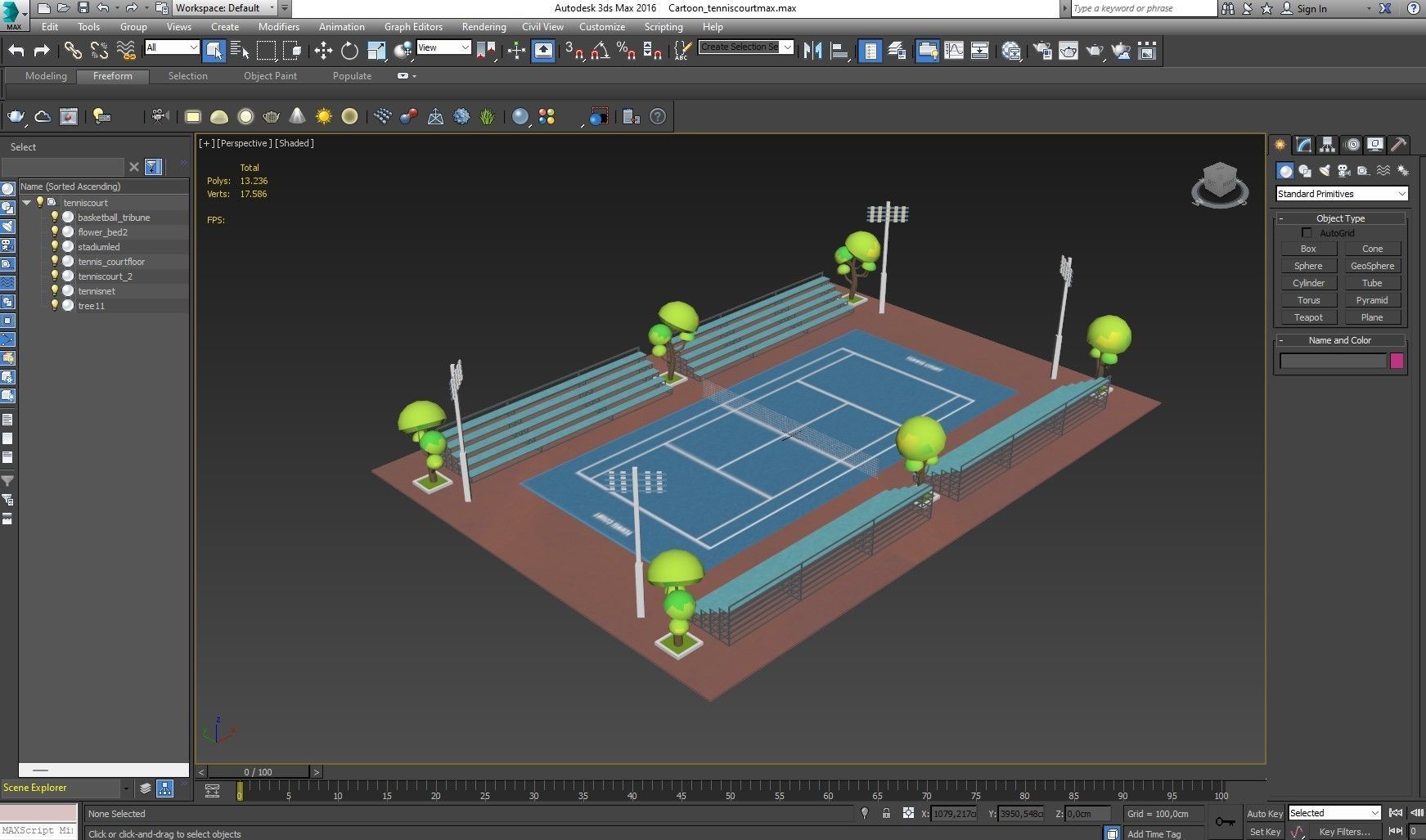
Task: Open the Schematic View
Action: [x=980, y=51]
